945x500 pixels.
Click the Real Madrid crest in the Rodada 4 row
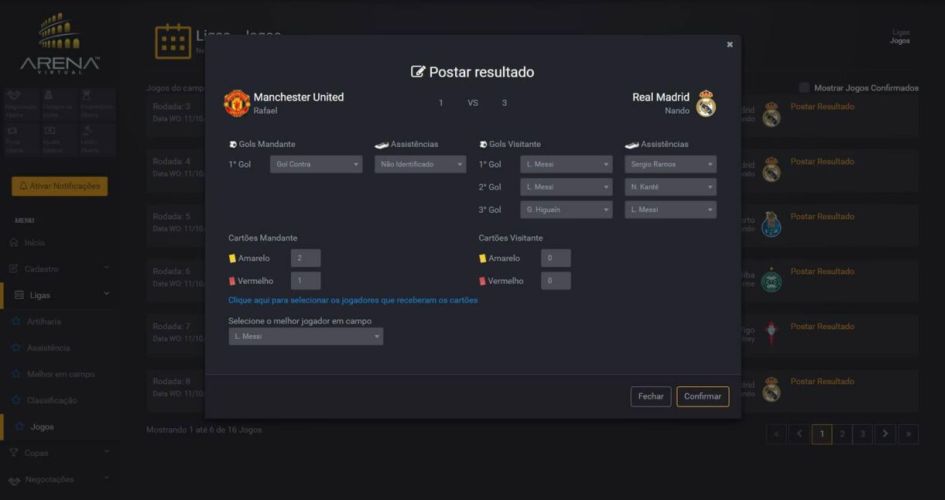(x=771, y=169)
